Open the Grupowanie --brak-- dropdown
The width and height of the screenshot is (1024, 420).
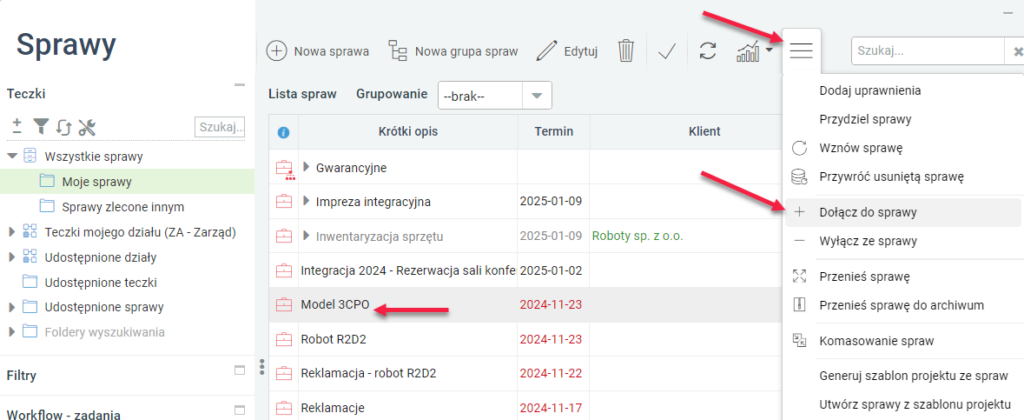tap(537, 96)
